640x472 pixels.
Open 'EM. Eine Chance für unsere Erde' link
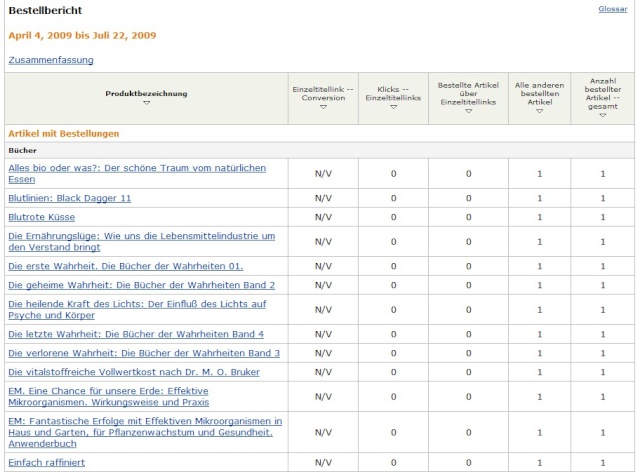coord(109,396)
